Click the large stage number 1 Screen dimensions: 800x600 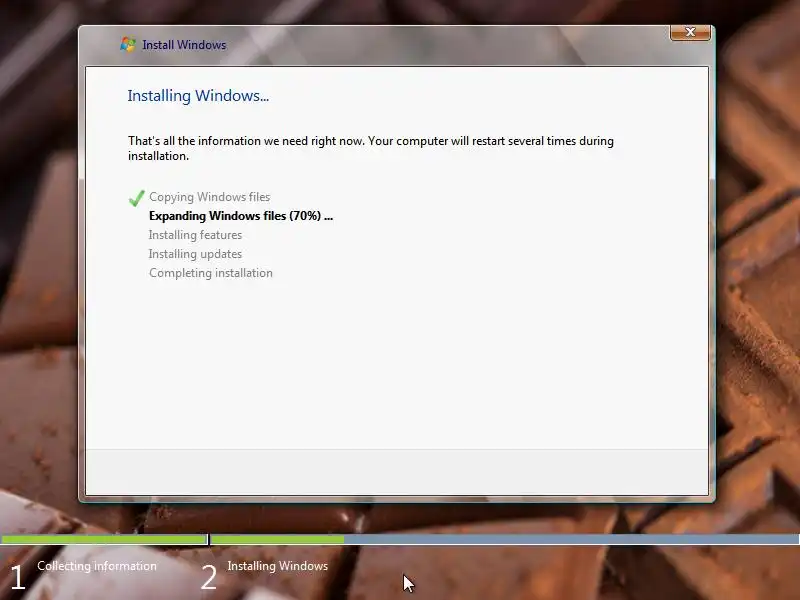pos(18,578)
